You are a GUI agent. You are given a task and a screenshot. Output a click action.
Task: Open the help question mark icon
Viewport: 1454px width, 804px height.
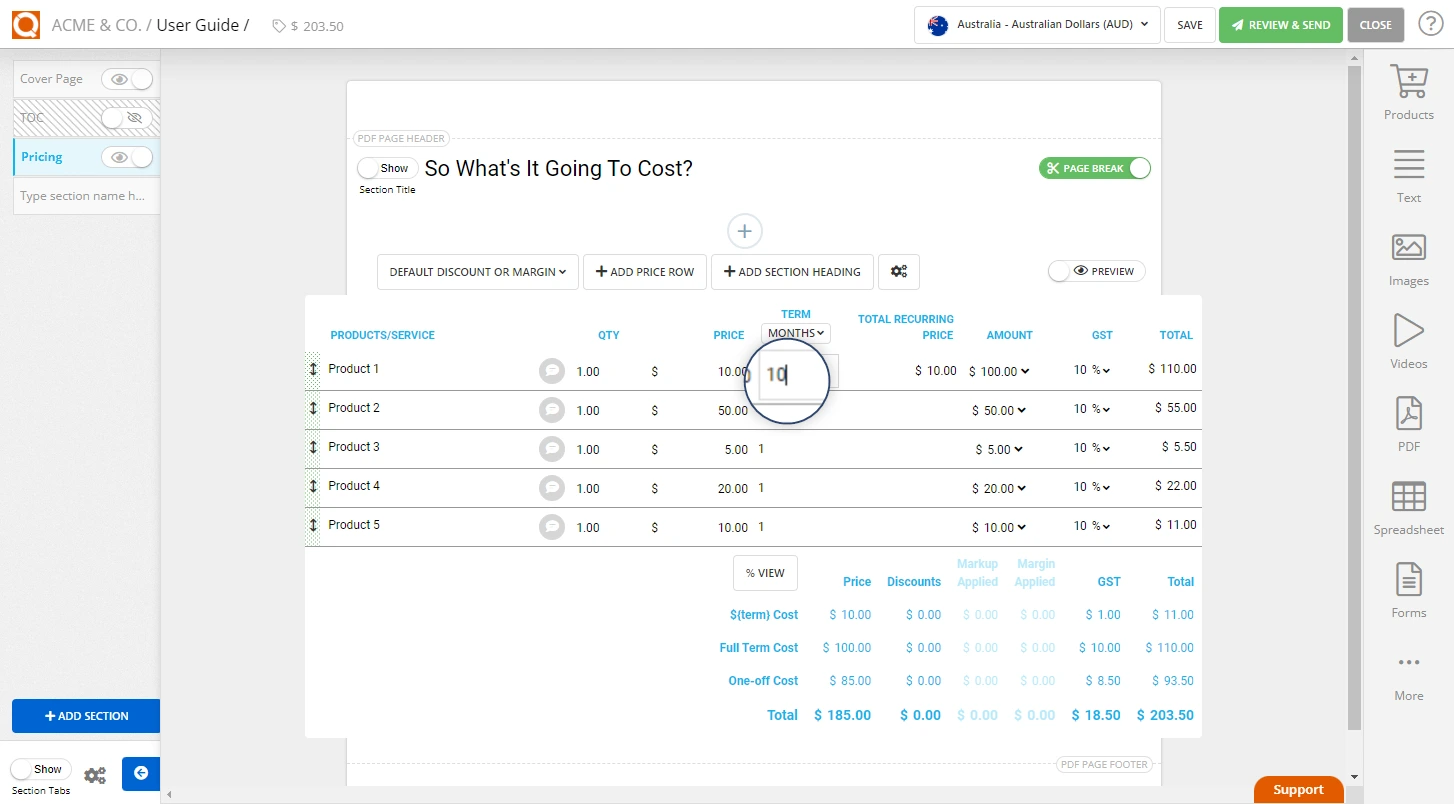1430,22
